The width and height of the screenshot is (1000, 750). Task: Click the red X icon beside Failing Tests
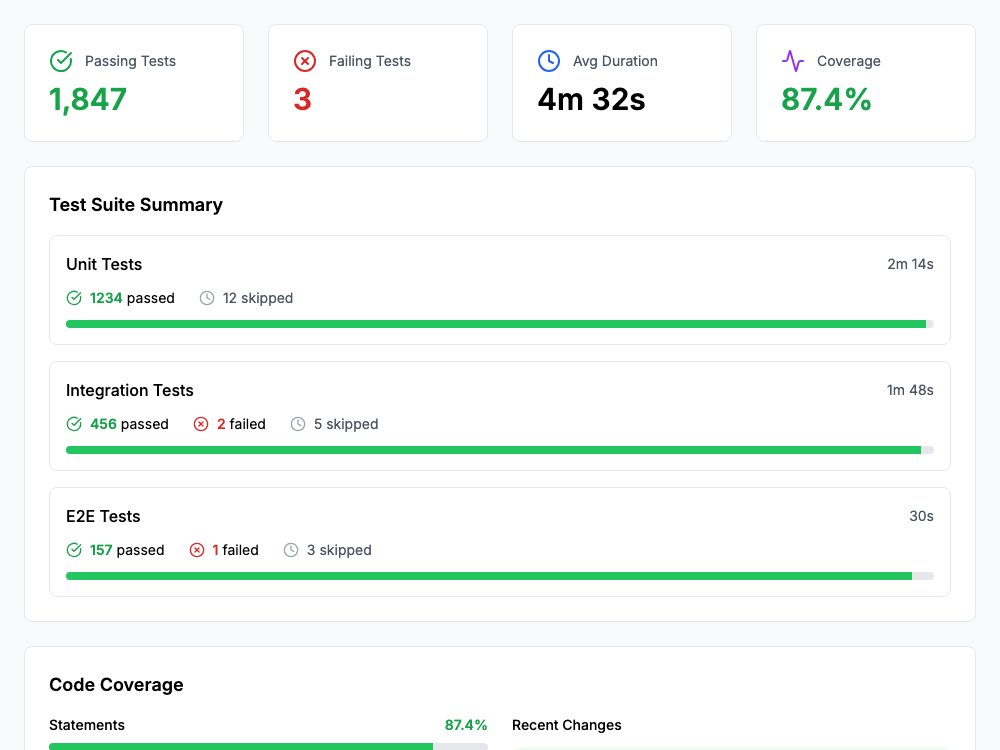click(x=305, y=61)
